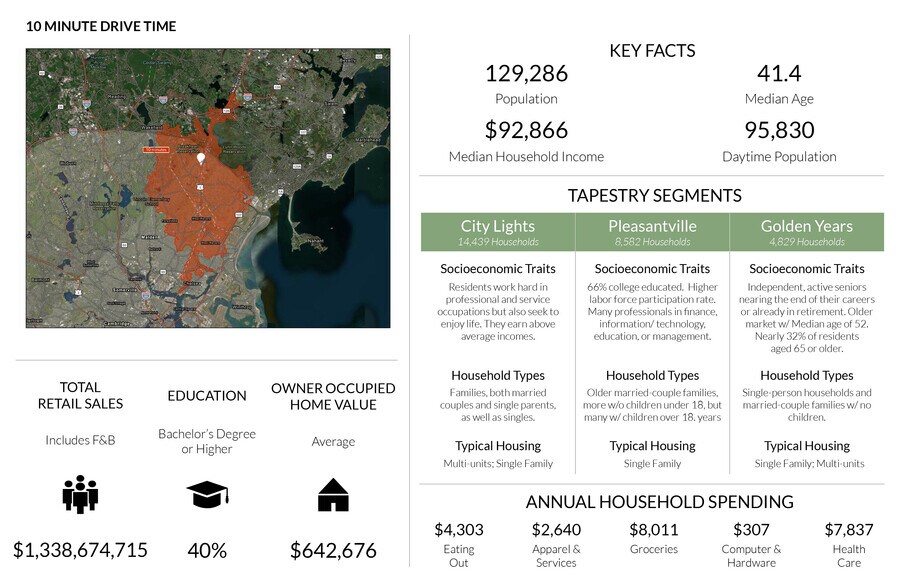Click the 40% education percentage
Screen dimensions: 900x588
[x=207, y=550]
